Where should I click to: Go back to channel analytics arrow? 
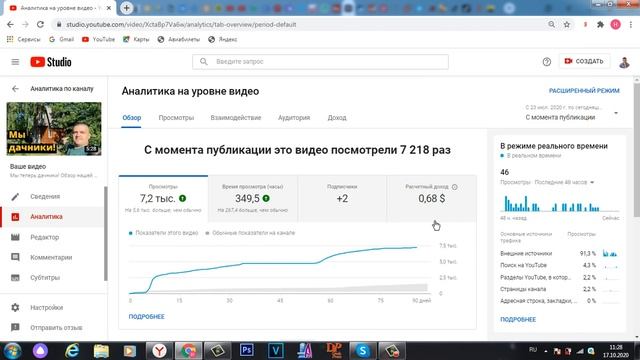click(x=16, y=89)
